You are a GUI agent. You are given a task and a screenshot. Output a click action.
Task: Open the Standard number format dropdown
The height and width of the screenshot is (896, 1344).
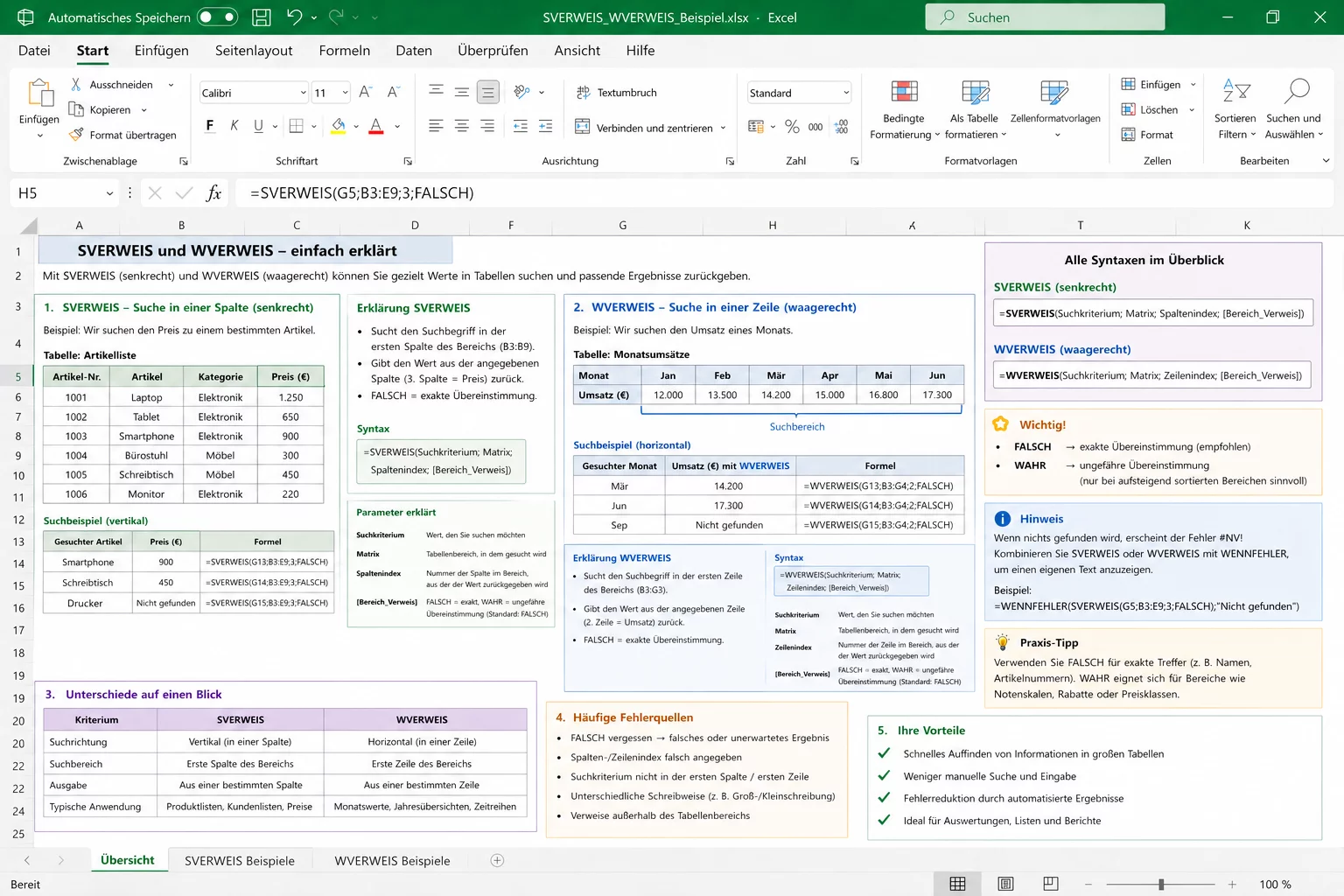tap(799, 93)
